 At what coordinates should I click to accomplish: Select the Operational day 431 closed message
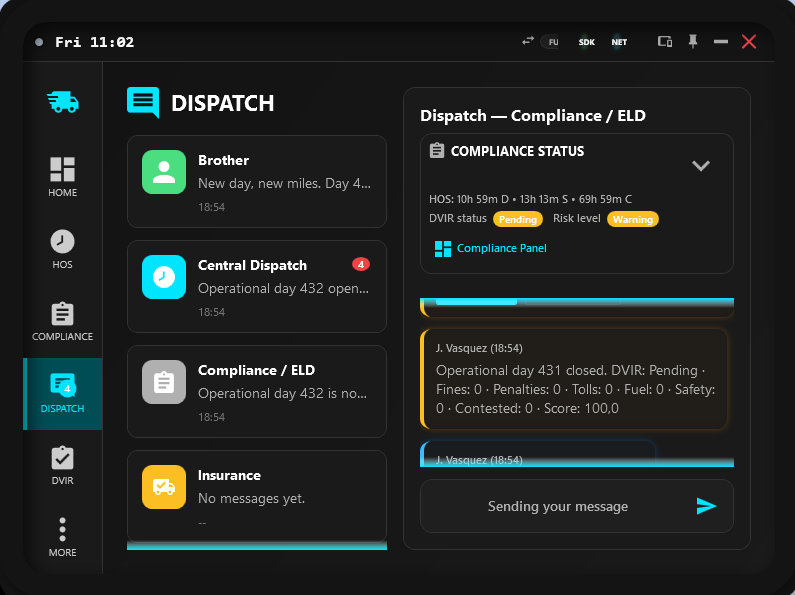click(x=574, y=379)
